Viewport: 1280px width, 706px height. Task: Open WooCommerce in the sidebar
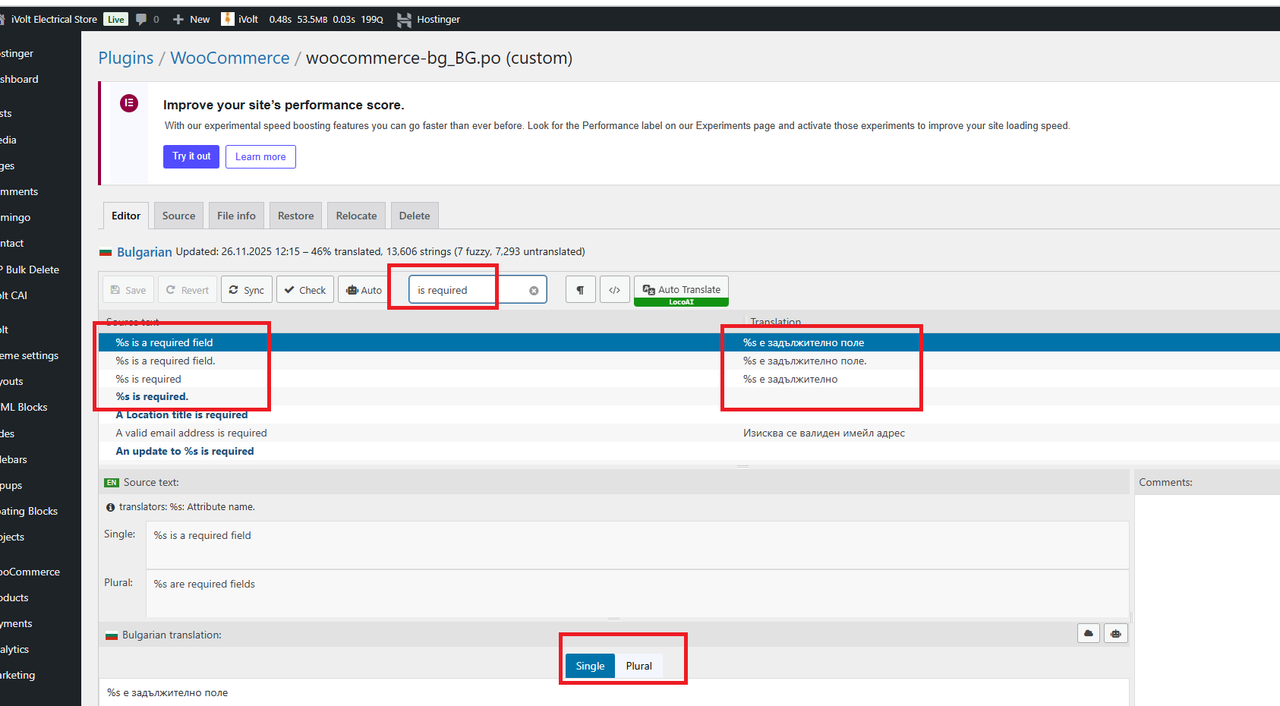click(x=30, y=572)
